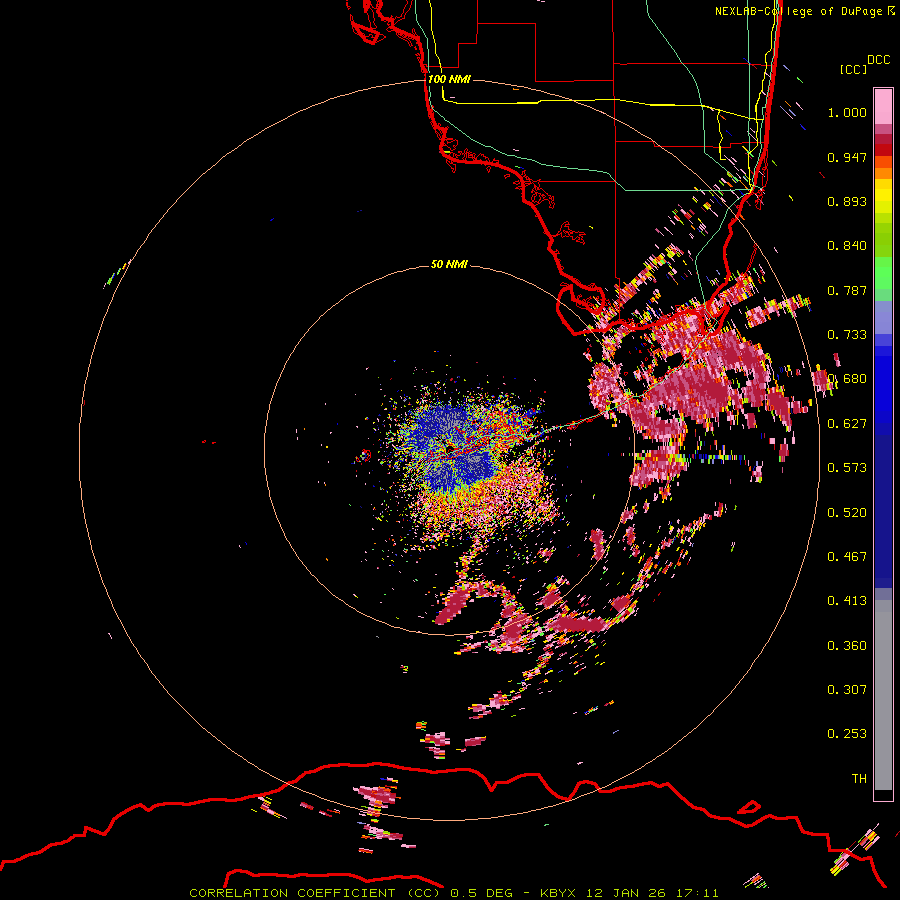Select the 0.360 scale value

click(847, 646)
